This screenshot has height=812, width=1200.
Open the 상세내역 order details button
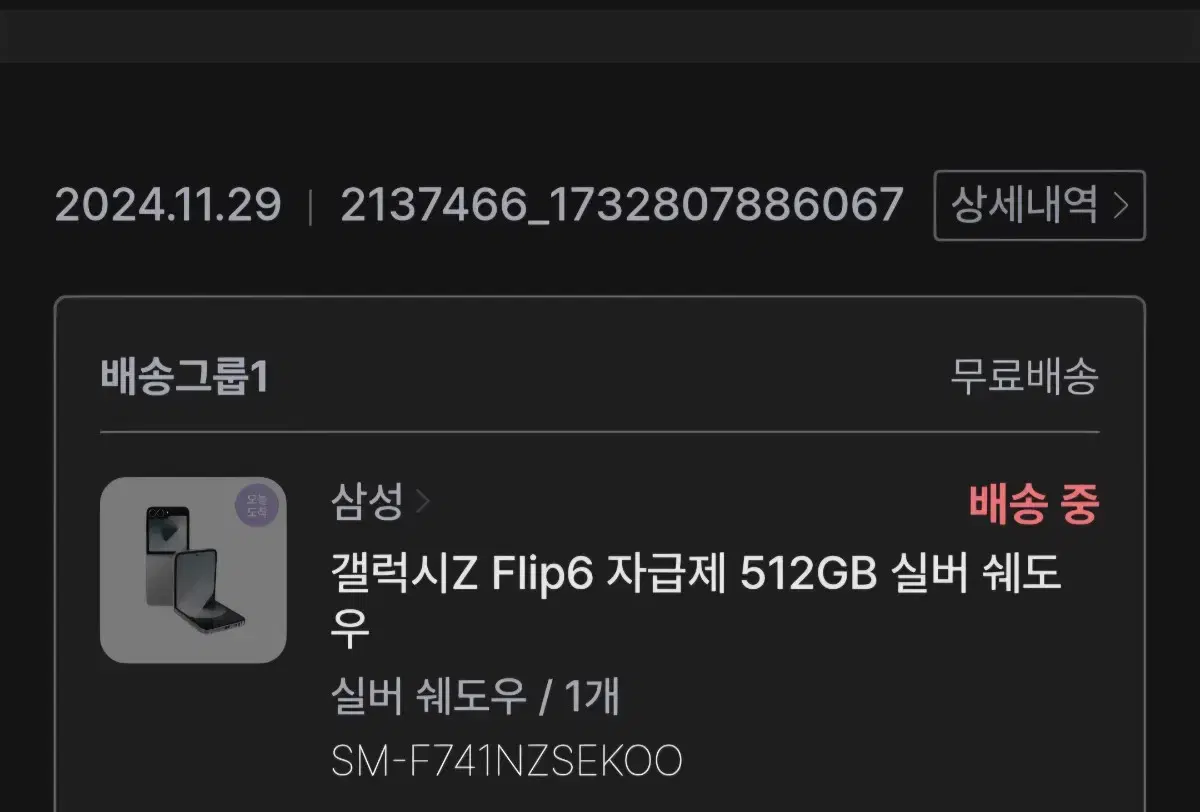pos(1039,206)
